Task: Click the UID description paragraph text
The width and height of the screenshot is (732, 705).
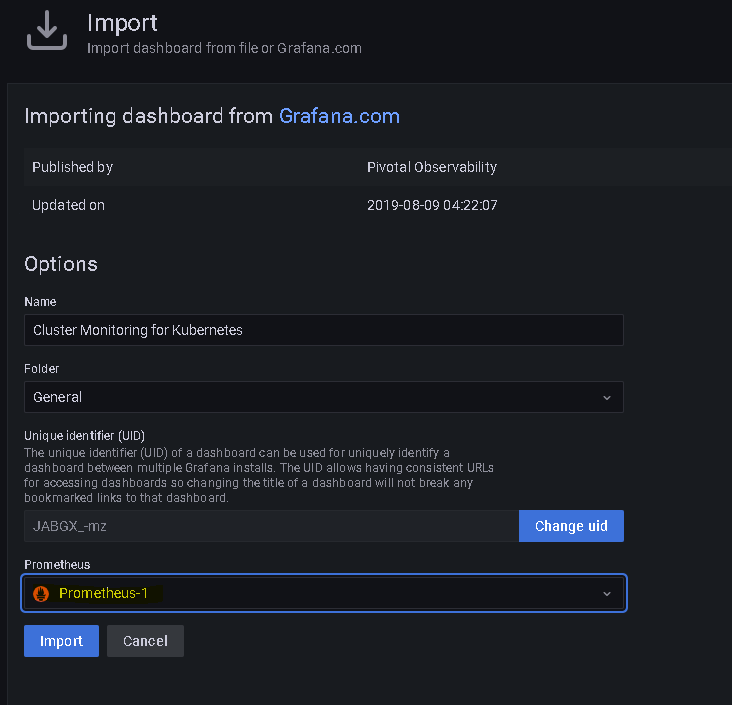Action: (259, 475)
